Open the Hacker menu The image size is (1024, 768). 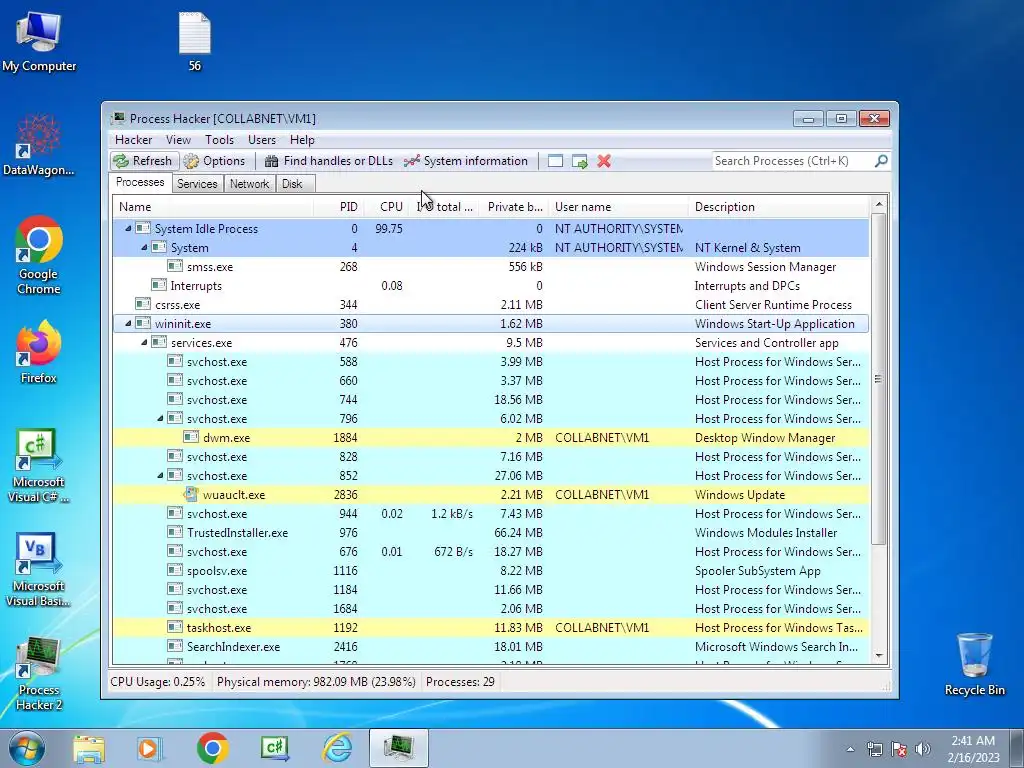pos(133,140)
